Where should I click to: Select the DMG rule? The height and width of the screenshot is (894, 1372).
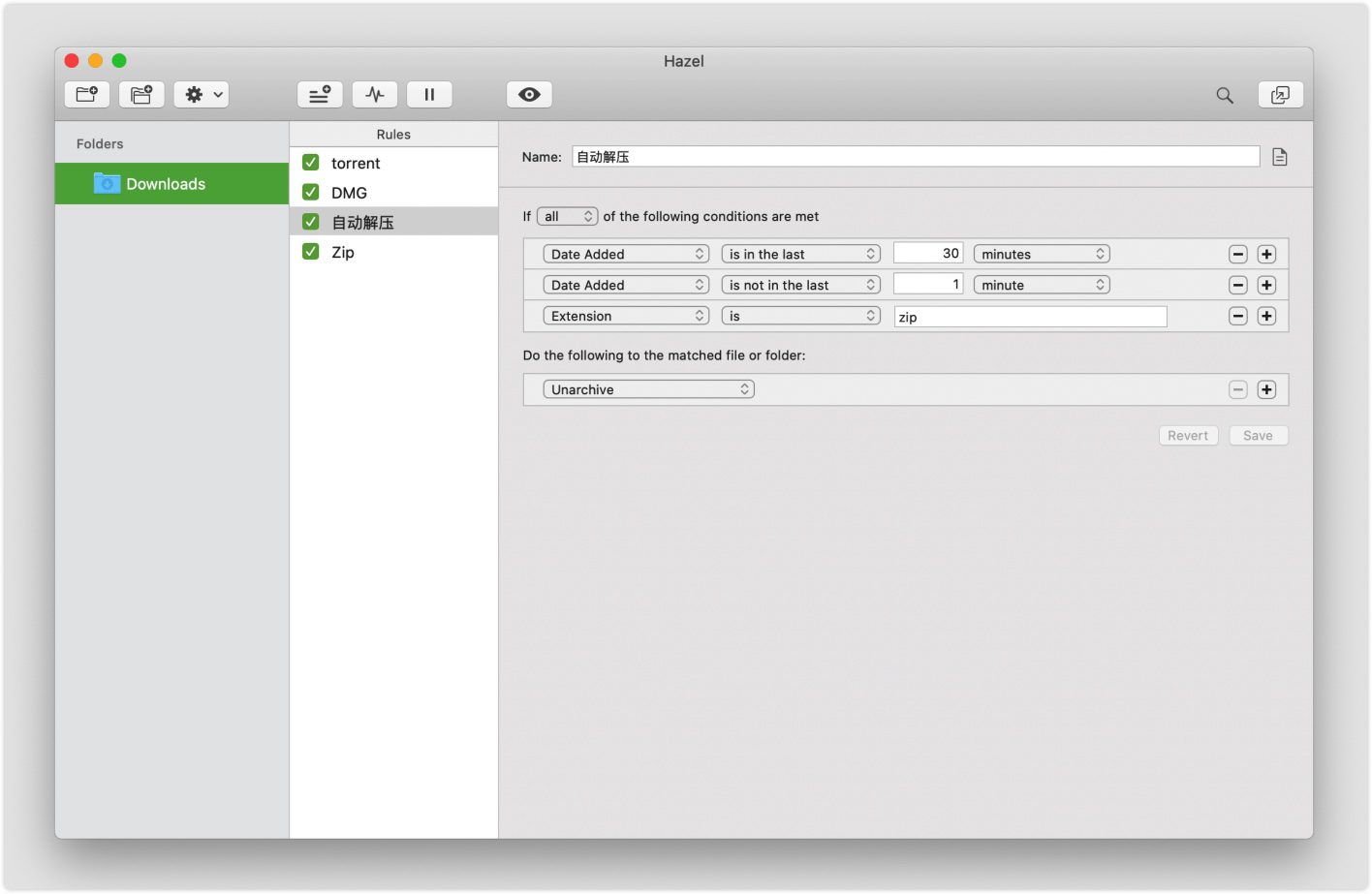pos(393,193)
